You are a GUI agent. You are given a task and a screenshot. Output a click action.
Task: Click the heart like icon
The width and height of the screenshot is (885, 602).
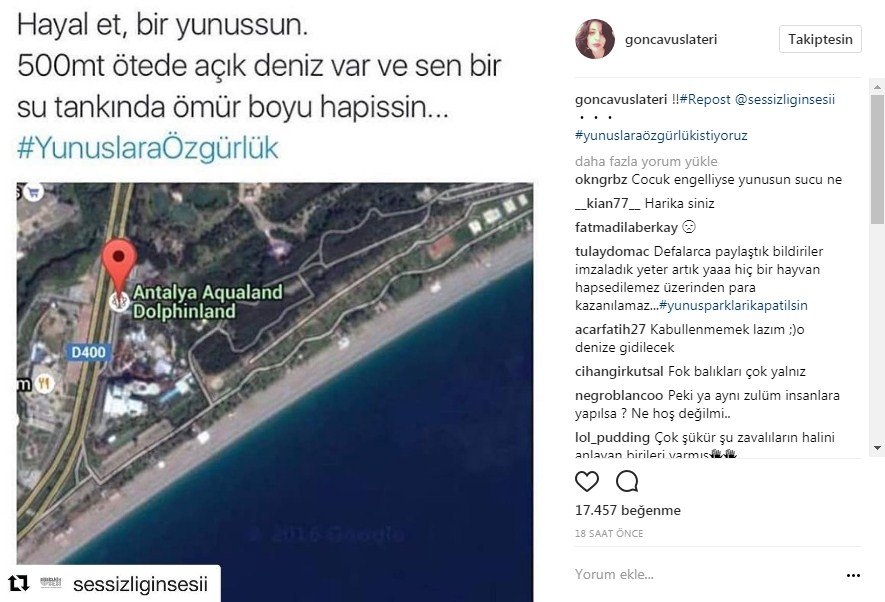(x=586, y=481)
